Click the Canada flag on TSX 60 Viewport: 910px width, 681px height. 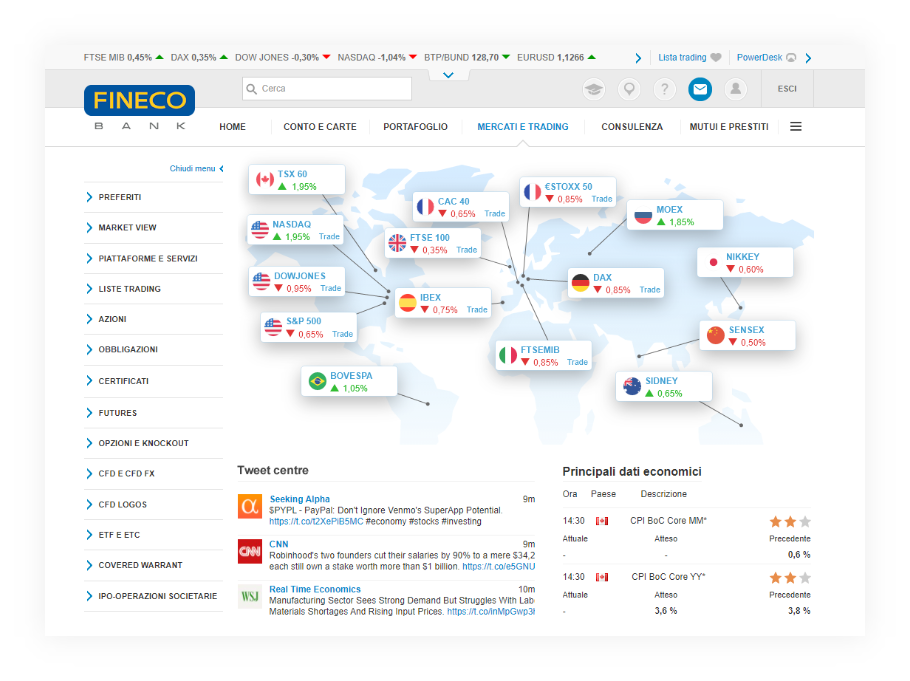coord(265,179)
